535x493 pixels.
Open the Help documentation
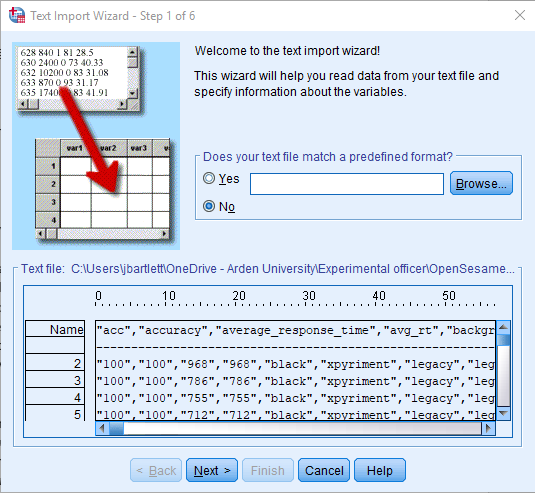[380, 470]
